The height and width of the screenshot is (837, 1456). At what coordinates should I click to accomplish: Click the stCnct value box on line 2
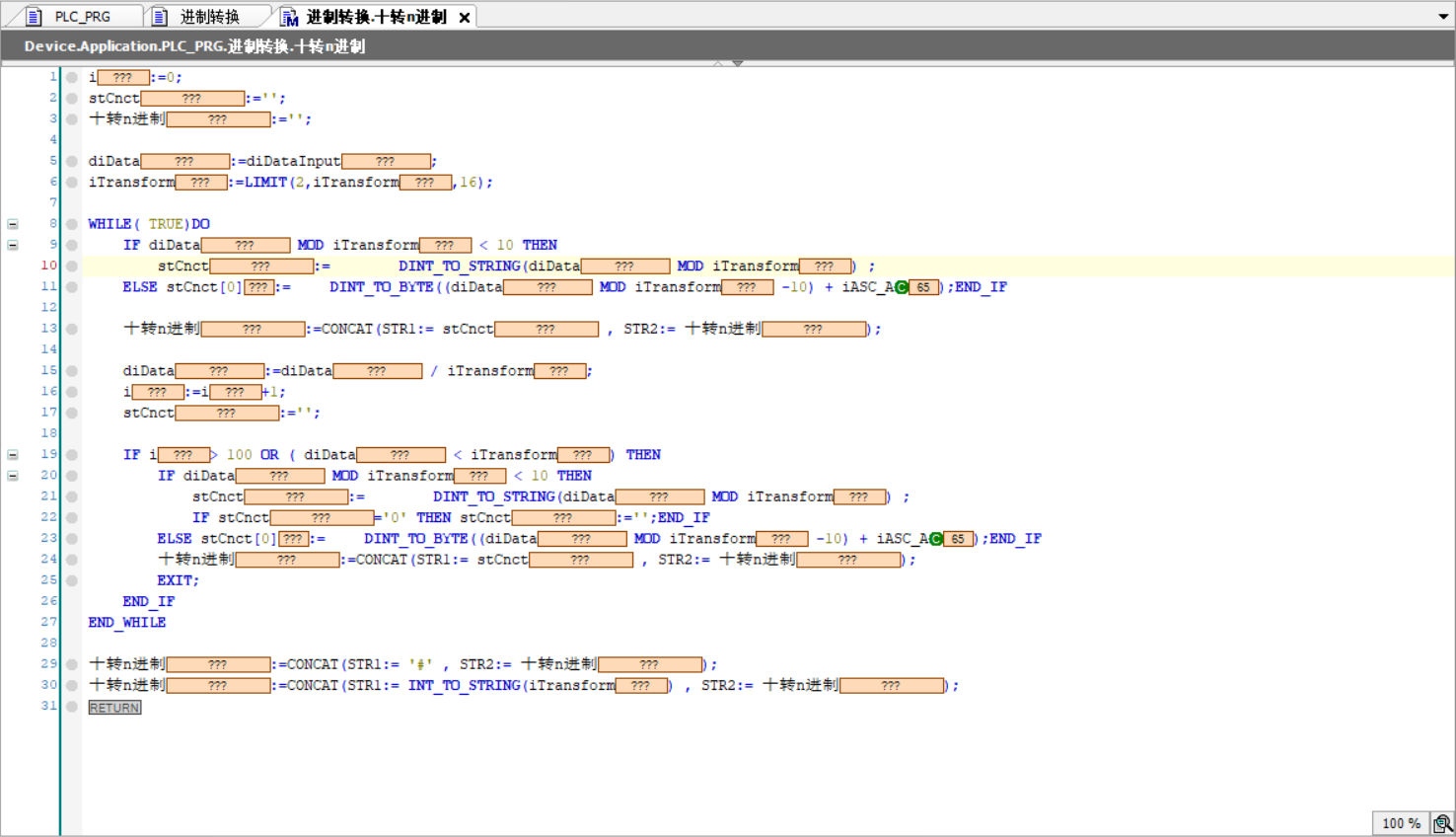192,99
